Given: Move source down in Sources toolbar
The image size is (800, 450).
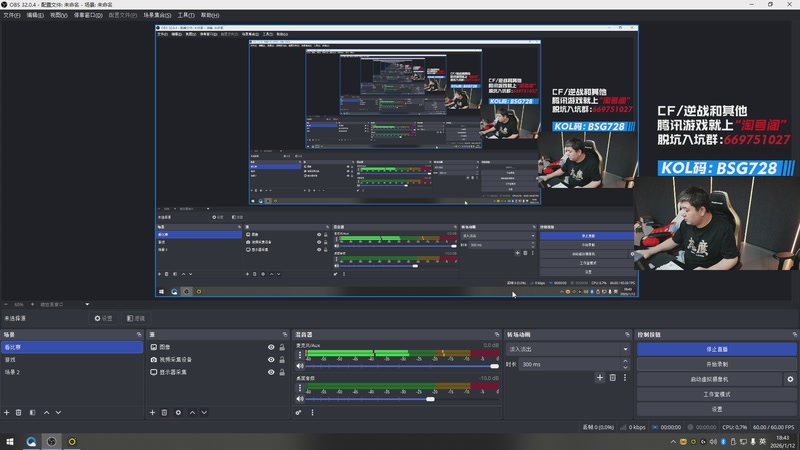Looking at the screenshot, I should coord(204,412).
